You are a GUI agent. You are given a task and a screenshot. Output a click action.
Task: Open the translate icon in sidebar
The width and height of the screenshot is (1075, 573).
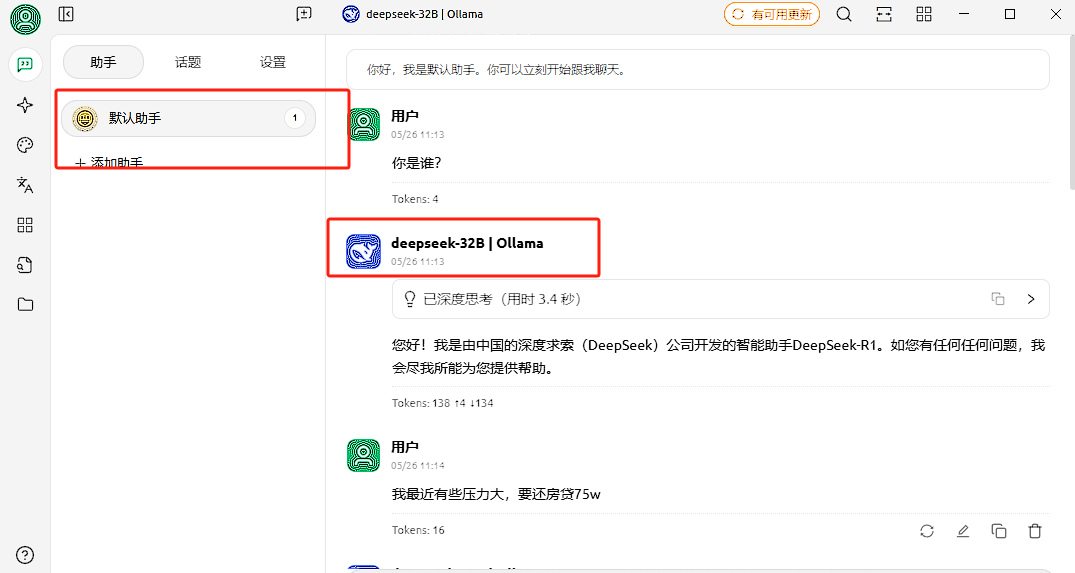click(x=25, y=185)
